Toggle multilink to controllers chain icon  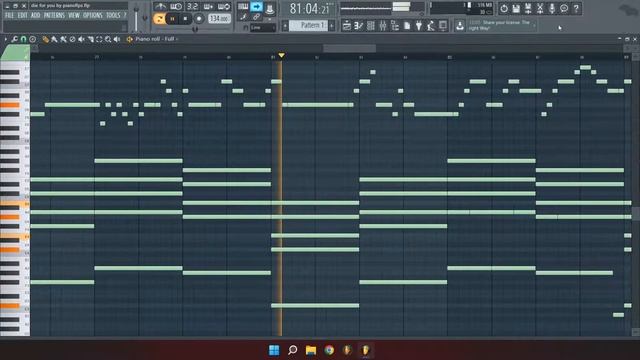[256, 17]
